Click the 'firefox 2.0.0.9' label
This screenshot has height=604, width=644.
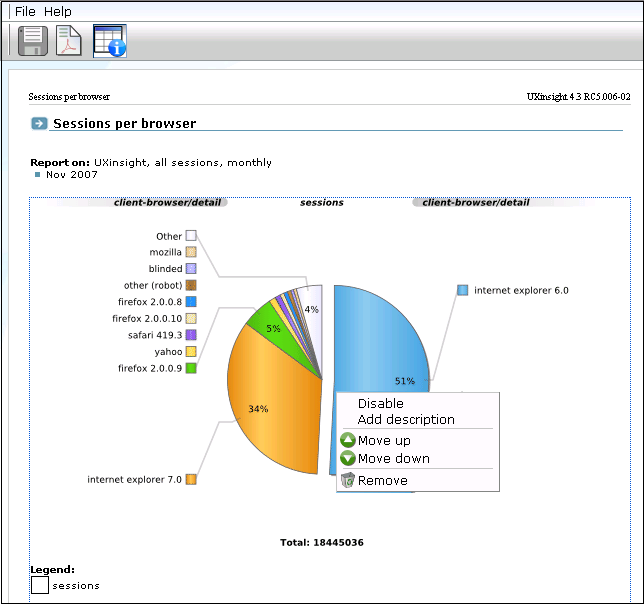[150, 368]
